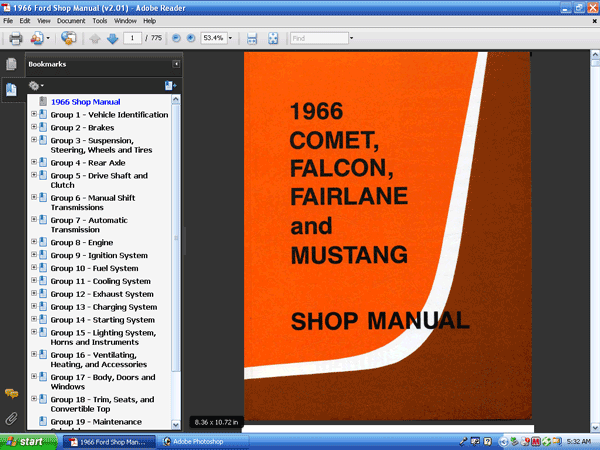Viewport: 600px width, 450px height.
Task: Click the Print icon in the toolbar
Action: click(x=16, y=38)
